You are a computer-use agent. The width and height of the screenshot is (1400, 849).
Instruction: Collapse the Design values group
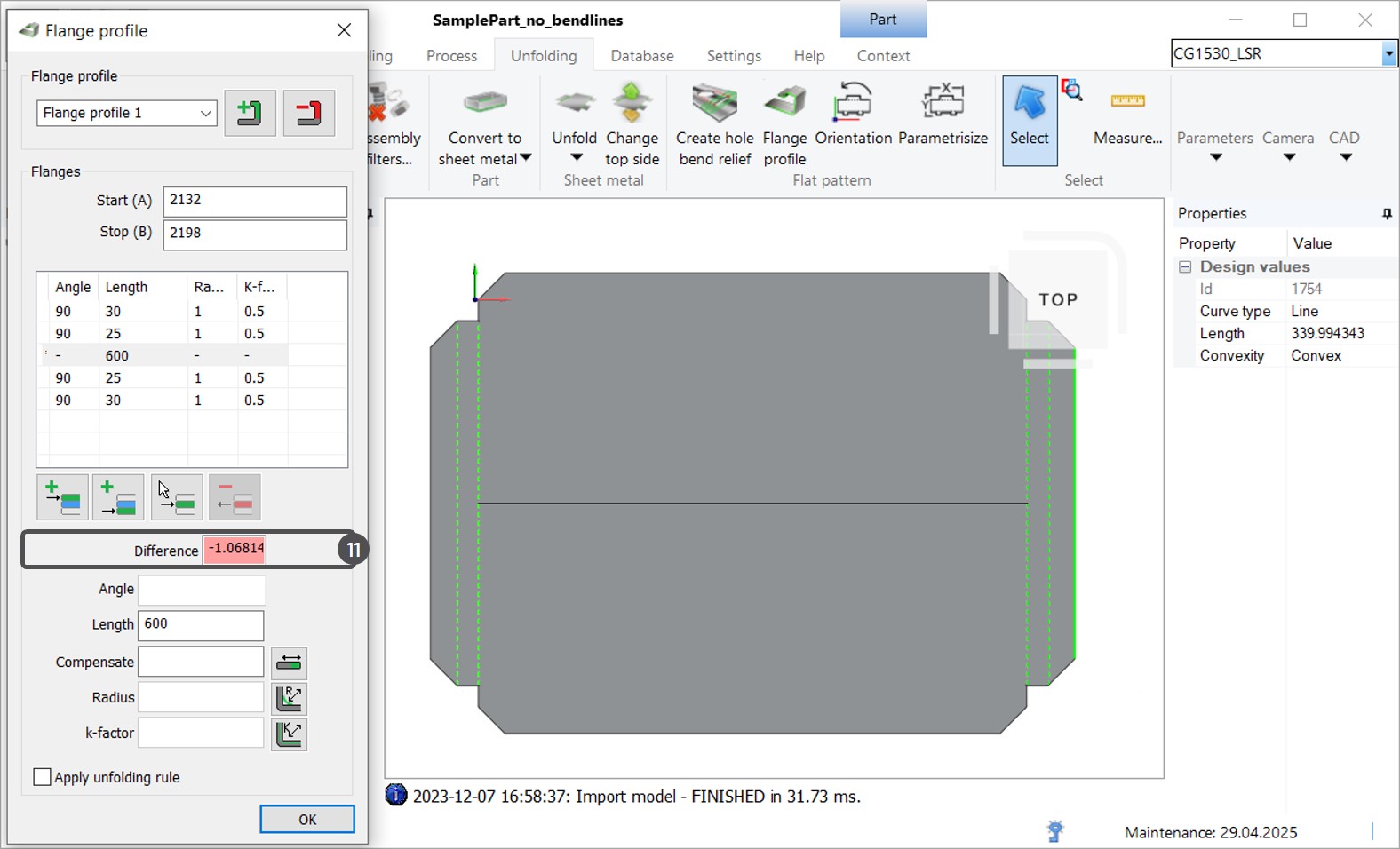click(x=1185, y=267)
